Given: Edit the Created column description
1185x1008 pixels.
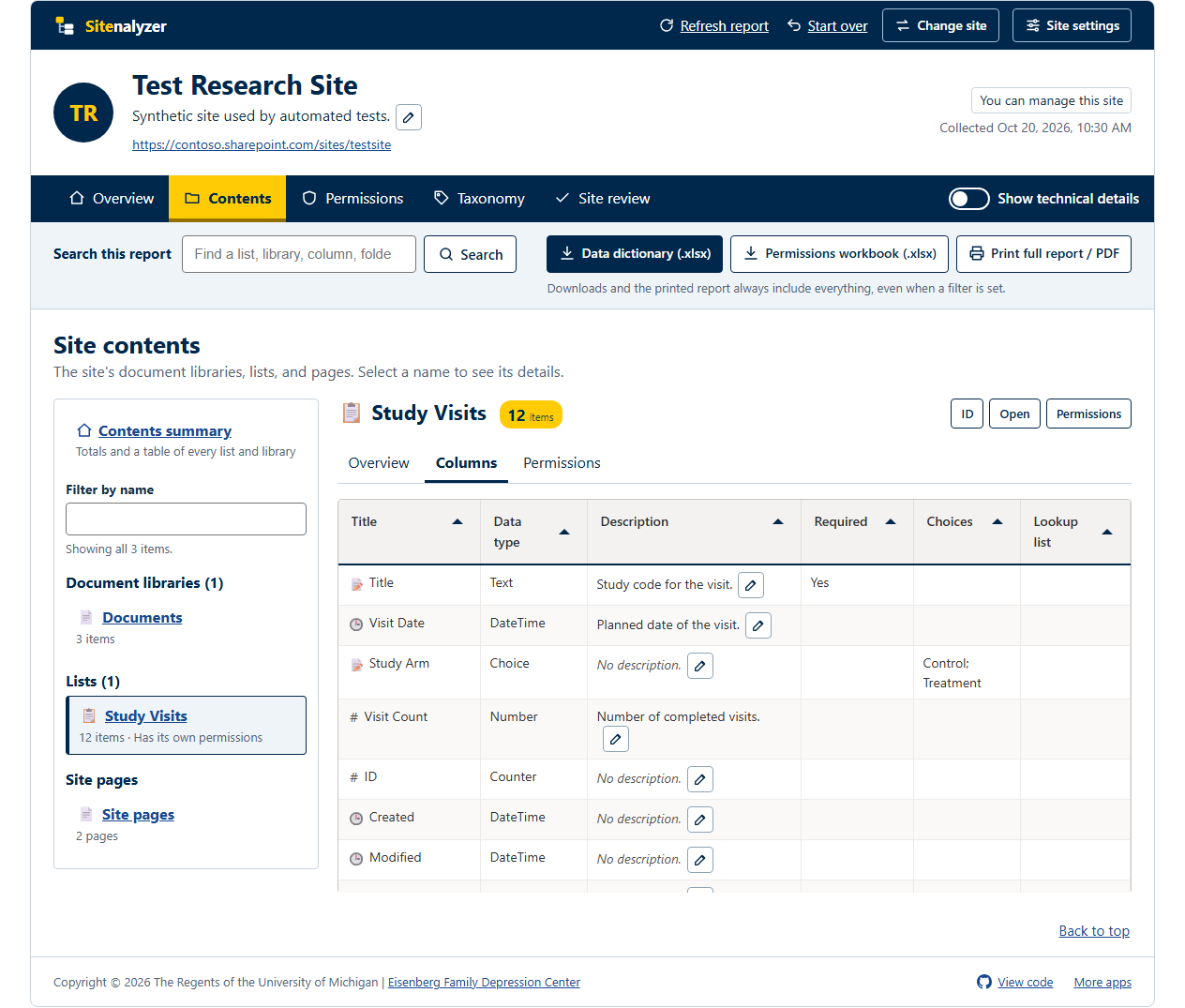Looking at the screenshot, I should 700,820.
